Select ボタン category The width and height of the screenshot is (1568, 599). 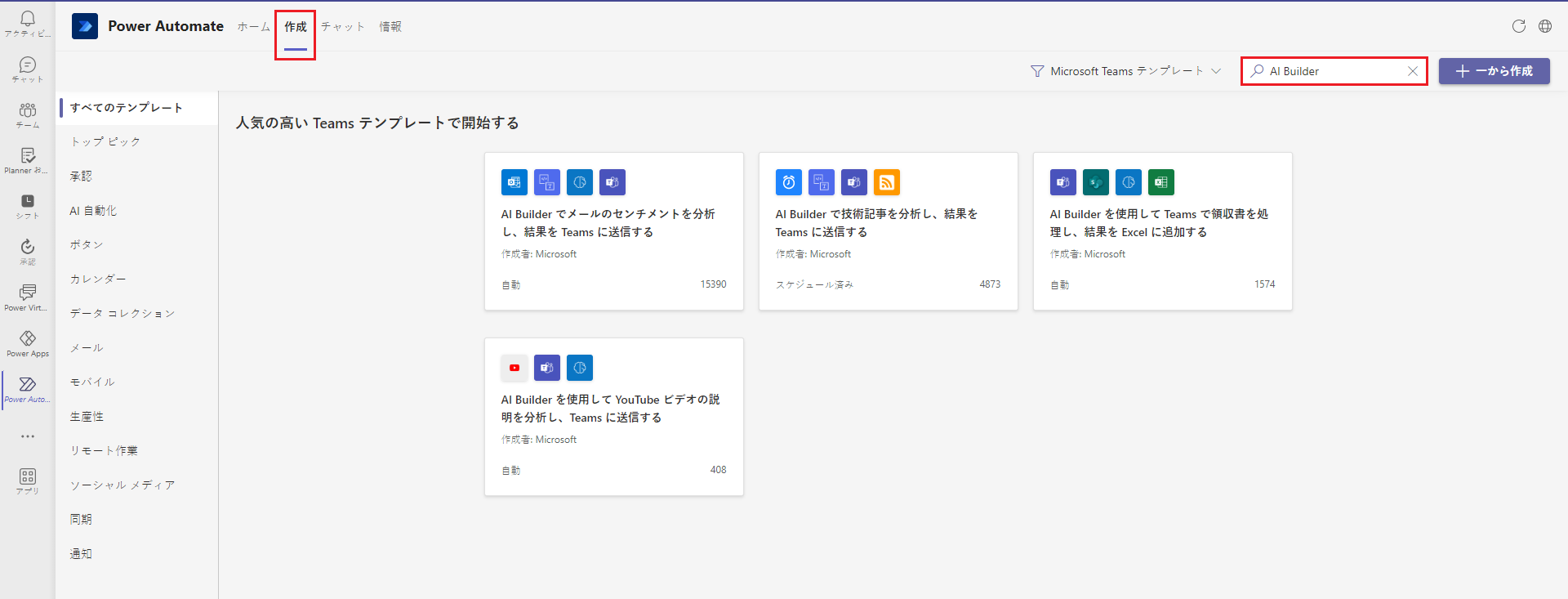coord(137,245)
